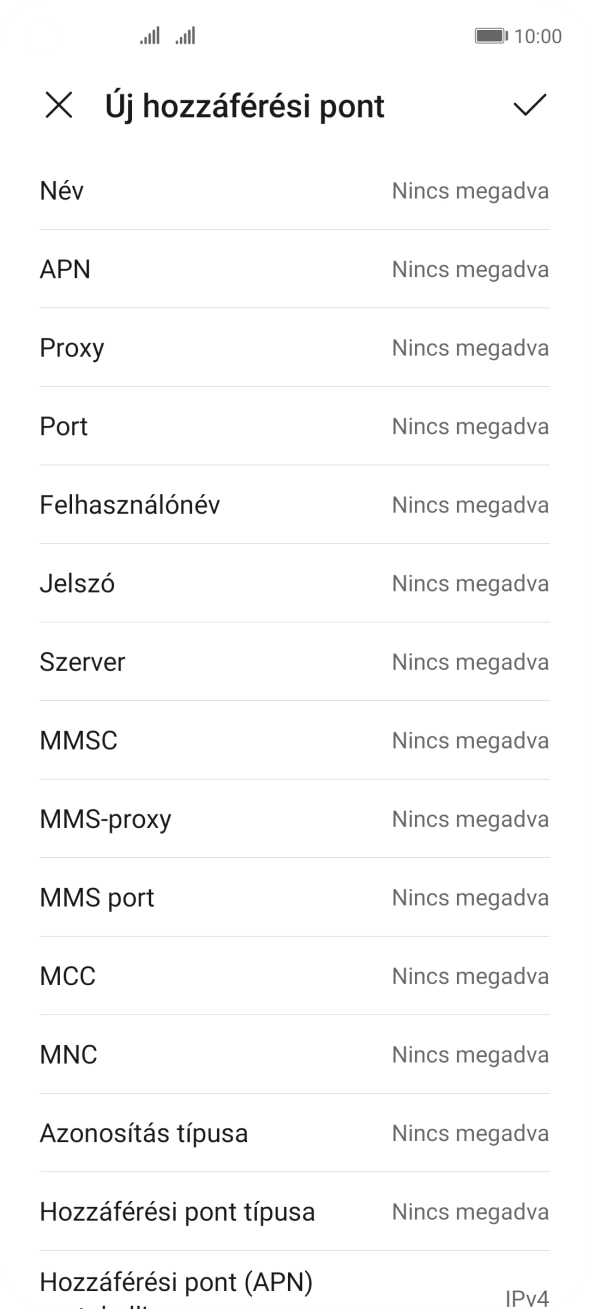Tap the checkmark to save the access point
Viewport: 589px width, 1309px height.
coord(531,106)
